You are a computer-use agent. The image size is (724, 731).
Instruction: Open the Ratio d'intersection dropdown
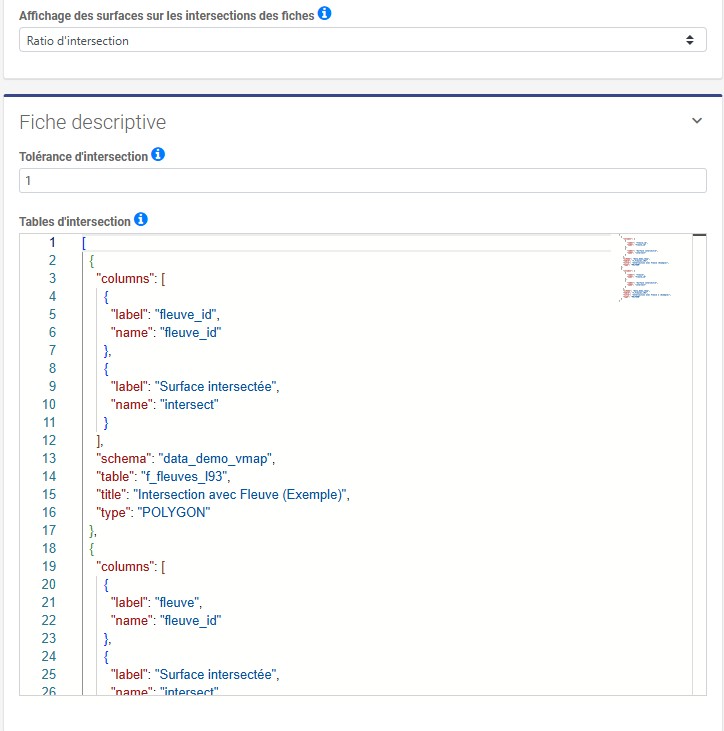coord(363,40)
